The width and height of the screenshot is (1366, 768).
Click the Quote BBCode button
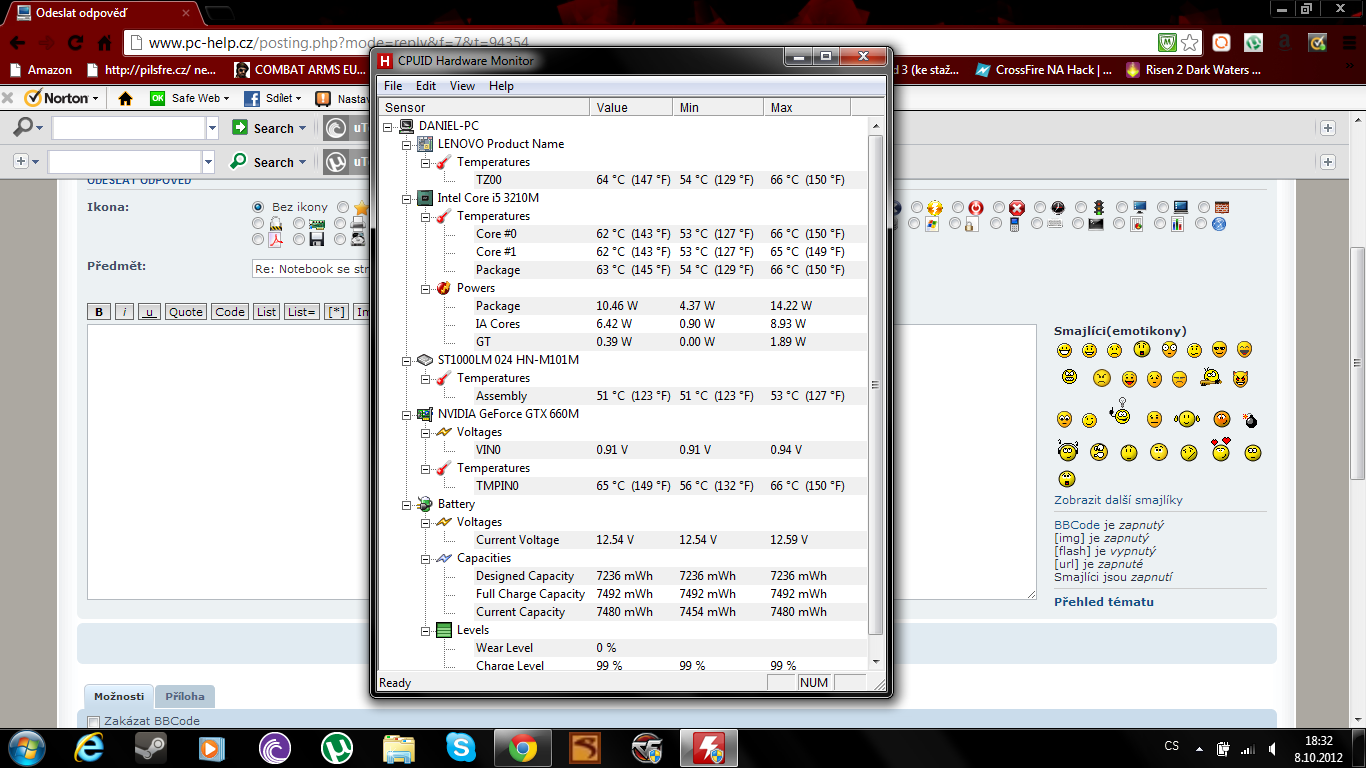tap(186, 312)
